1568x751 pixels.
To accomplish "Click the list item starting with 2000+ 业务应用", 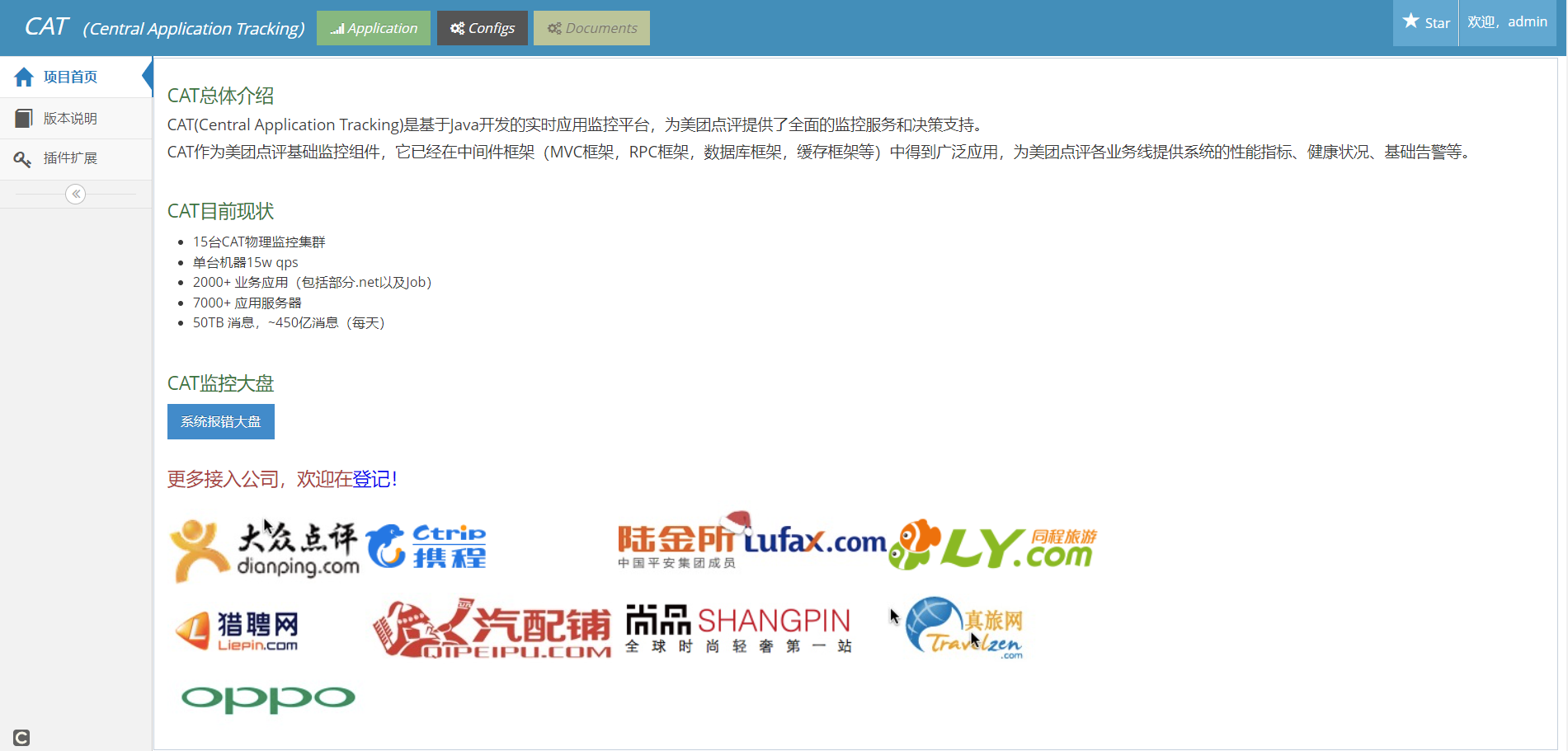I will click(x=312, y=282).
